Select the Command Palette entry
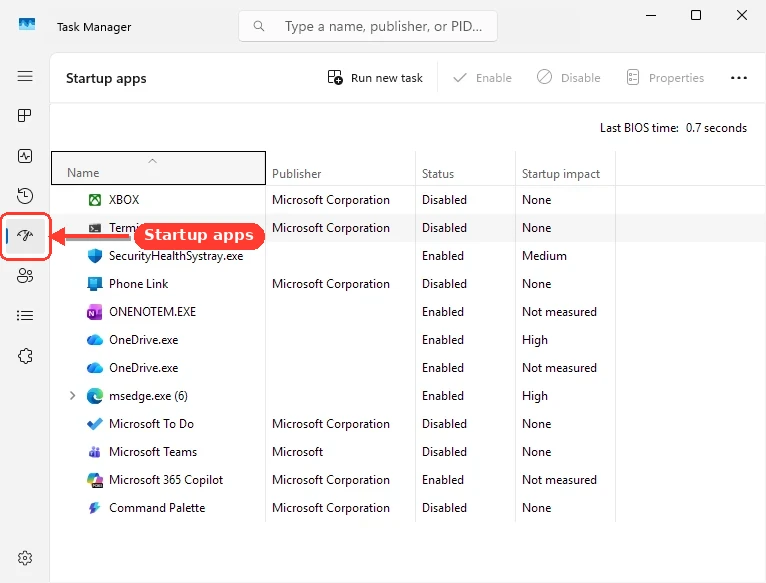This screenshot has width=766, height=583. click(x=157, y=508)
